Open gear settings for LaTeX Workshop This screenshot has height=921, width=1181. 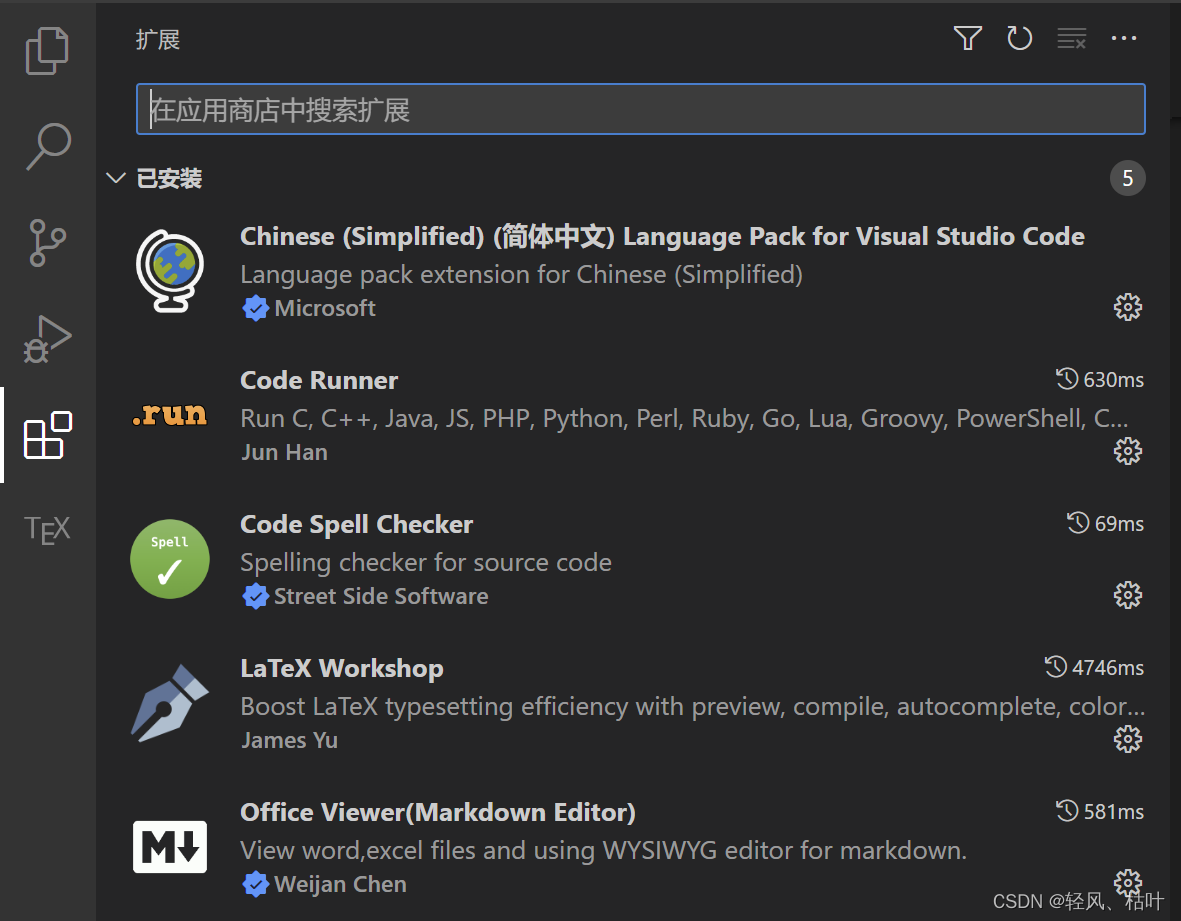pyautogui.click(x=1128, y=739)
